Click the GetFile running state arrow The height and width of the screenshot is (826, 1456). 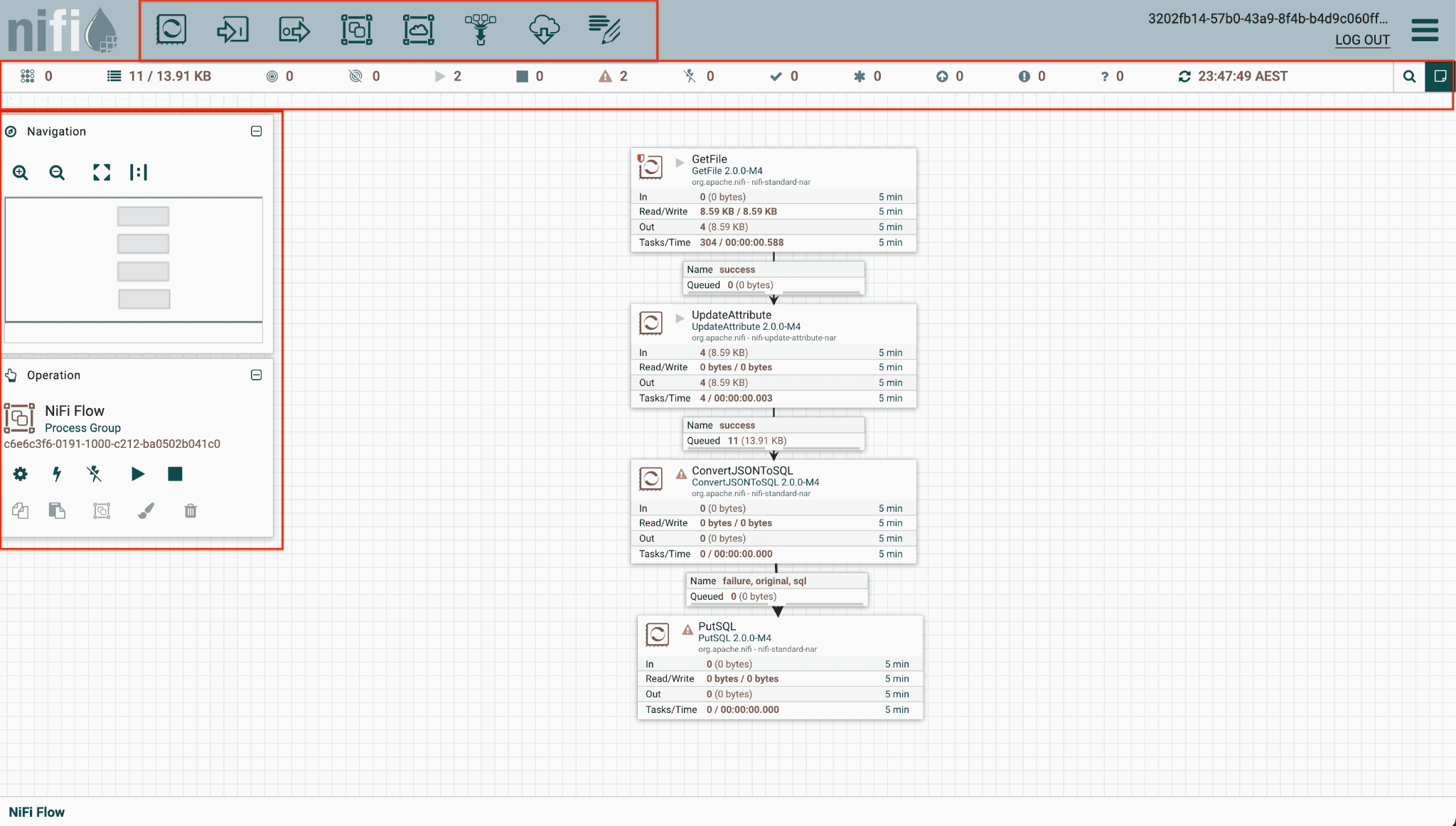[x=680, y=162]
